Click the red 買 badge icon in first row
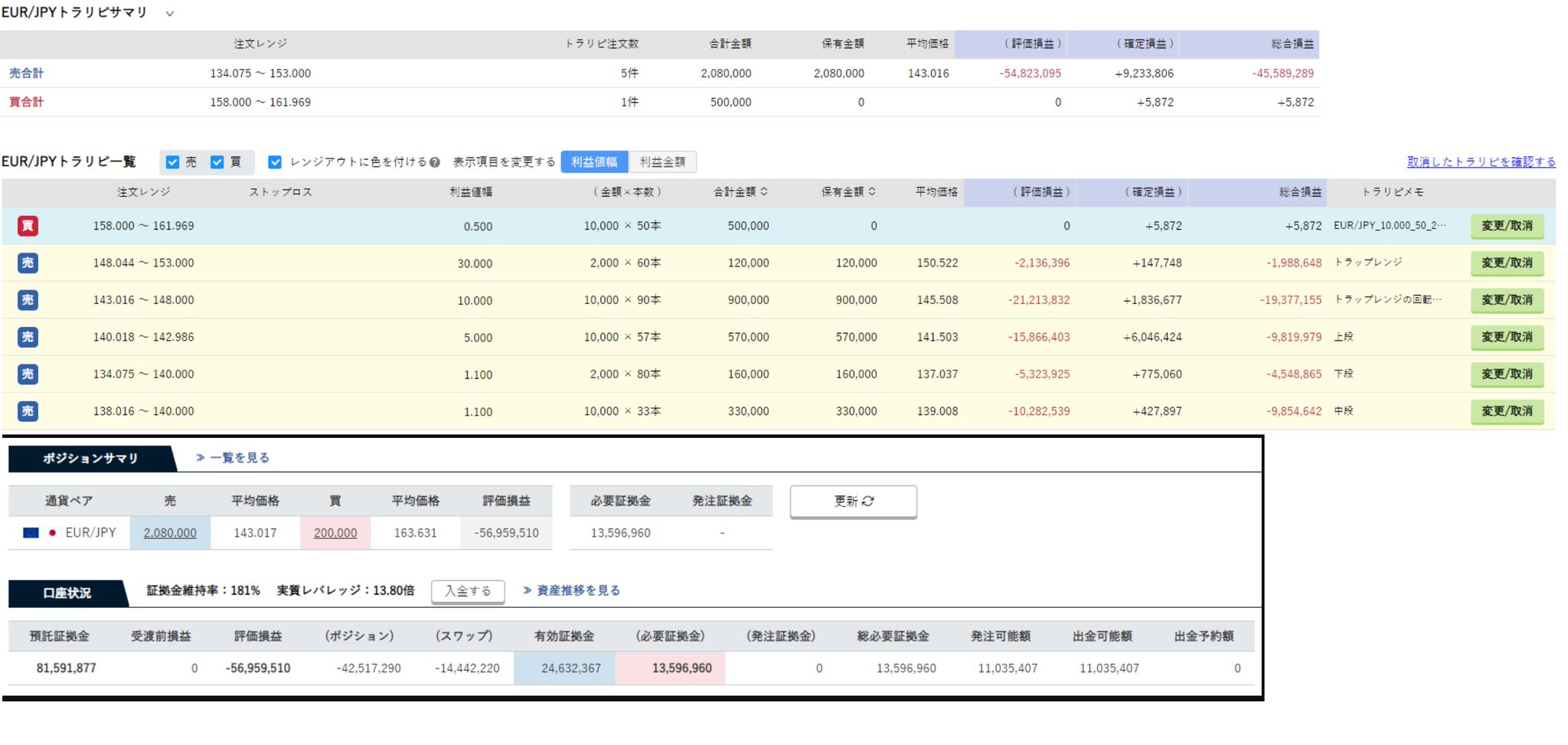Screen dimensions: 1568x745 pyautogui.click(x=28, y=226)
